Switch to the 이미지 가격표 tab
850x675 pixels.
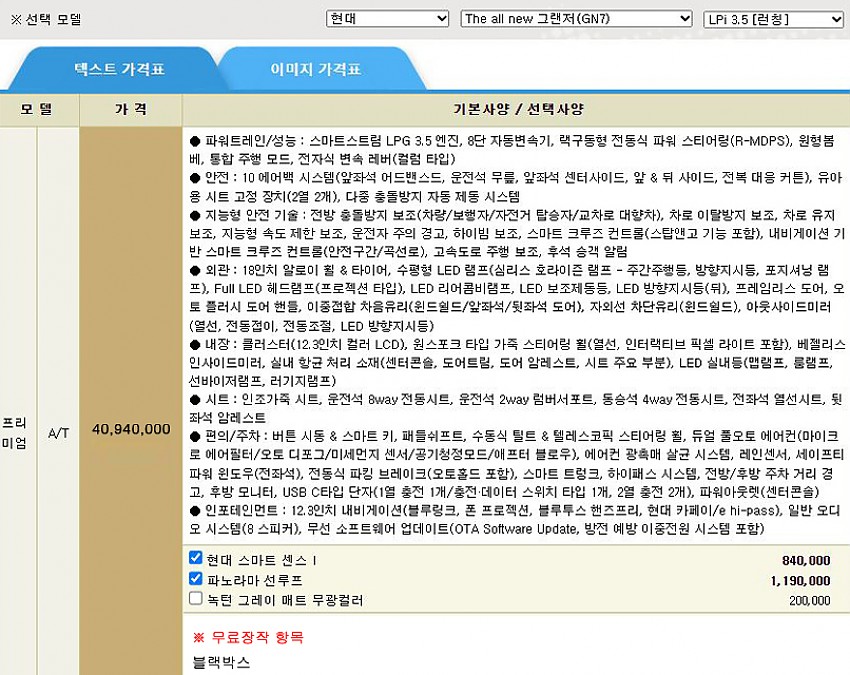(x=316, y=70)
